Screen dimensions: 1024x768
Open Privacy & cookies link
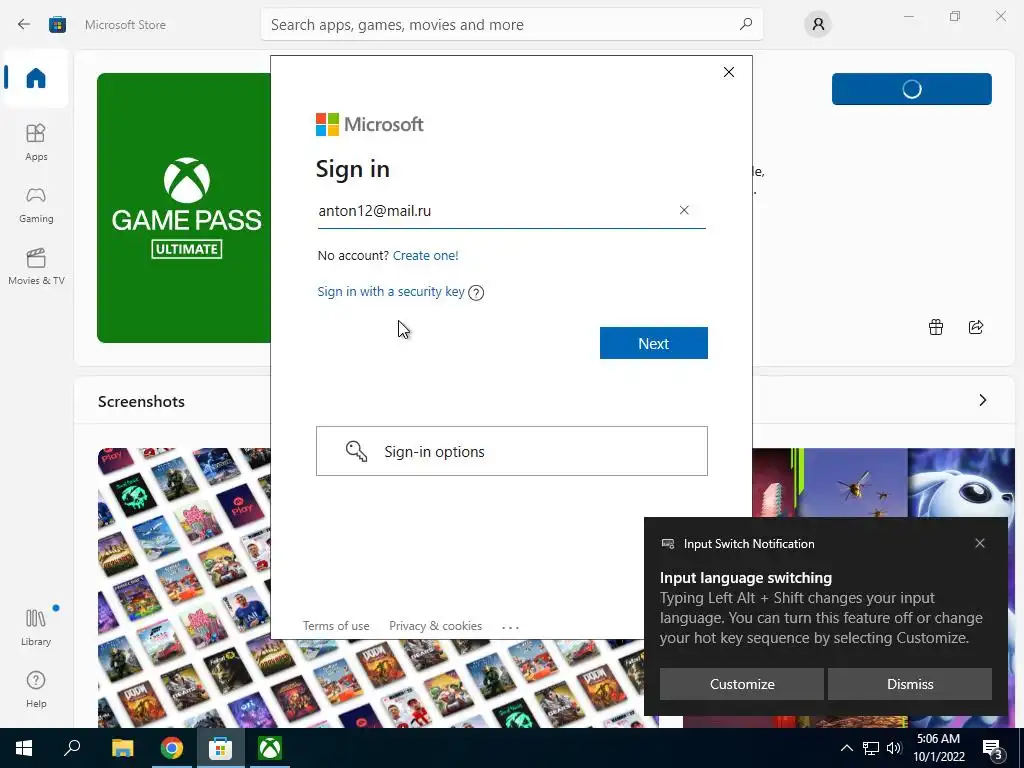pyautogui.click(x=435, y=626)
